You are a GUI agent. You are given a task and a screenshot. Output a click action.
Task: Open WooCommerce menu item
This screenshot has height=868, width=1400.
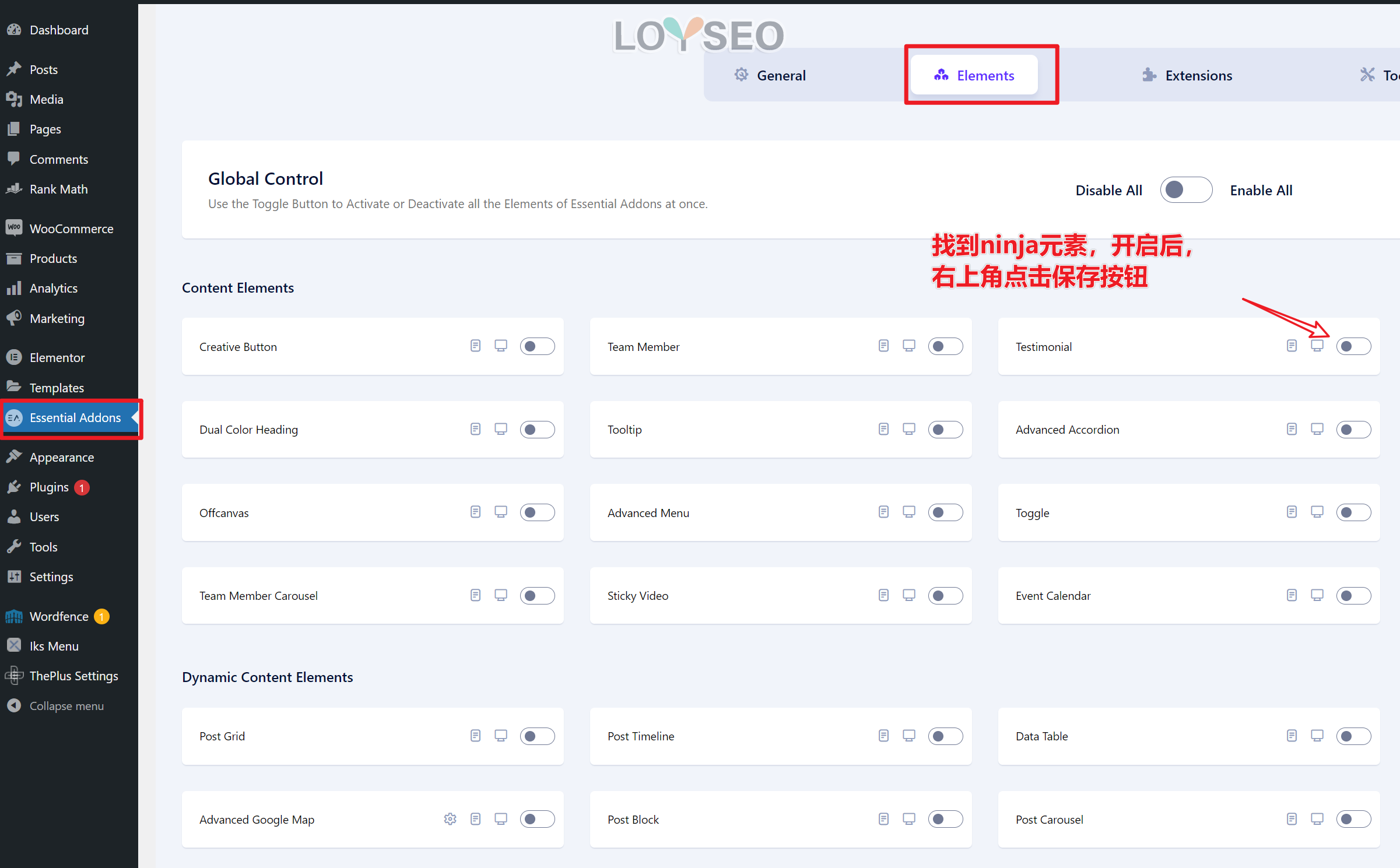pos(71,229)
